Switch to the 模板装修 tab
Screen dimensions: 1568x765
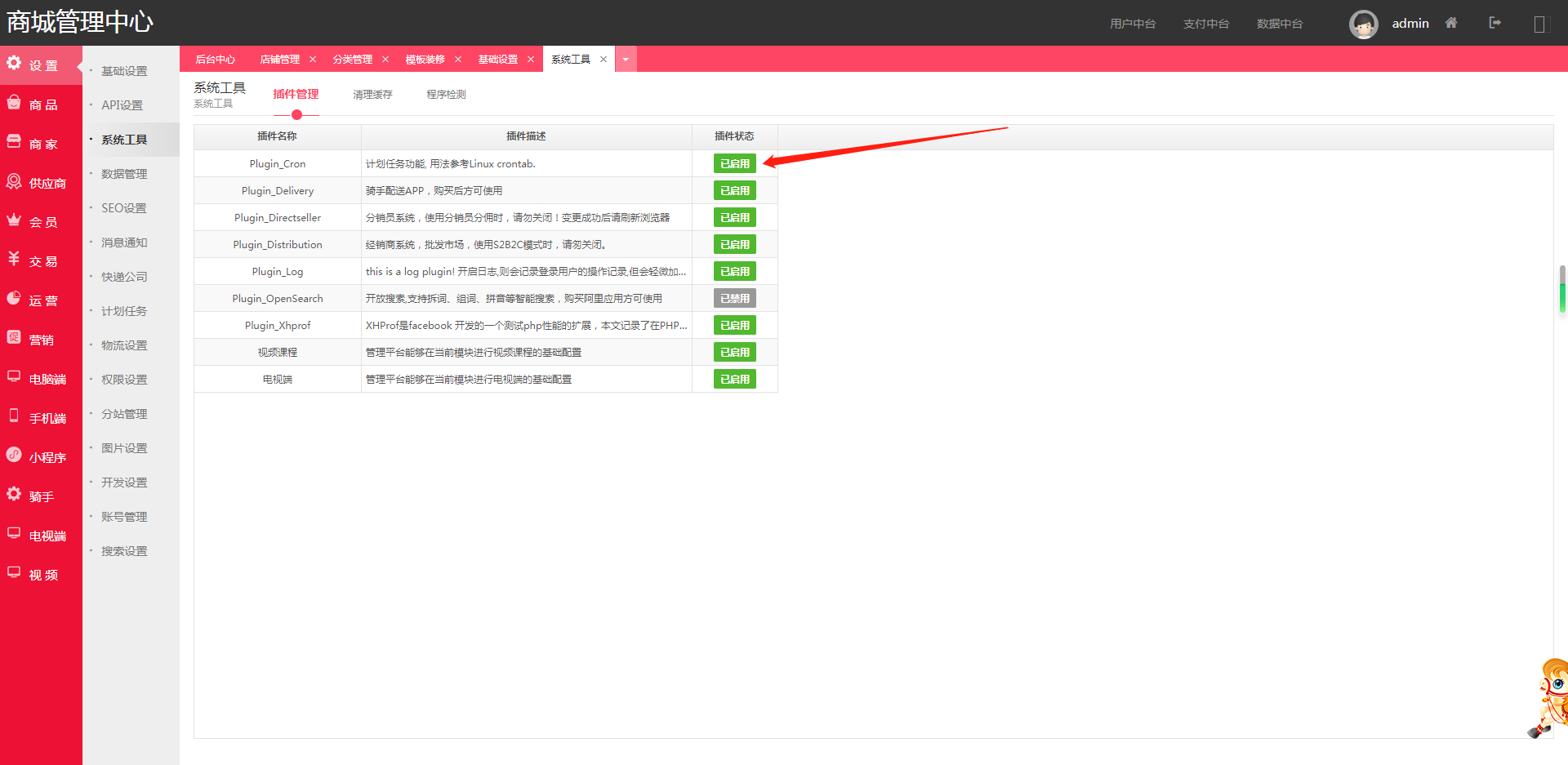click(x=425, y=60)
